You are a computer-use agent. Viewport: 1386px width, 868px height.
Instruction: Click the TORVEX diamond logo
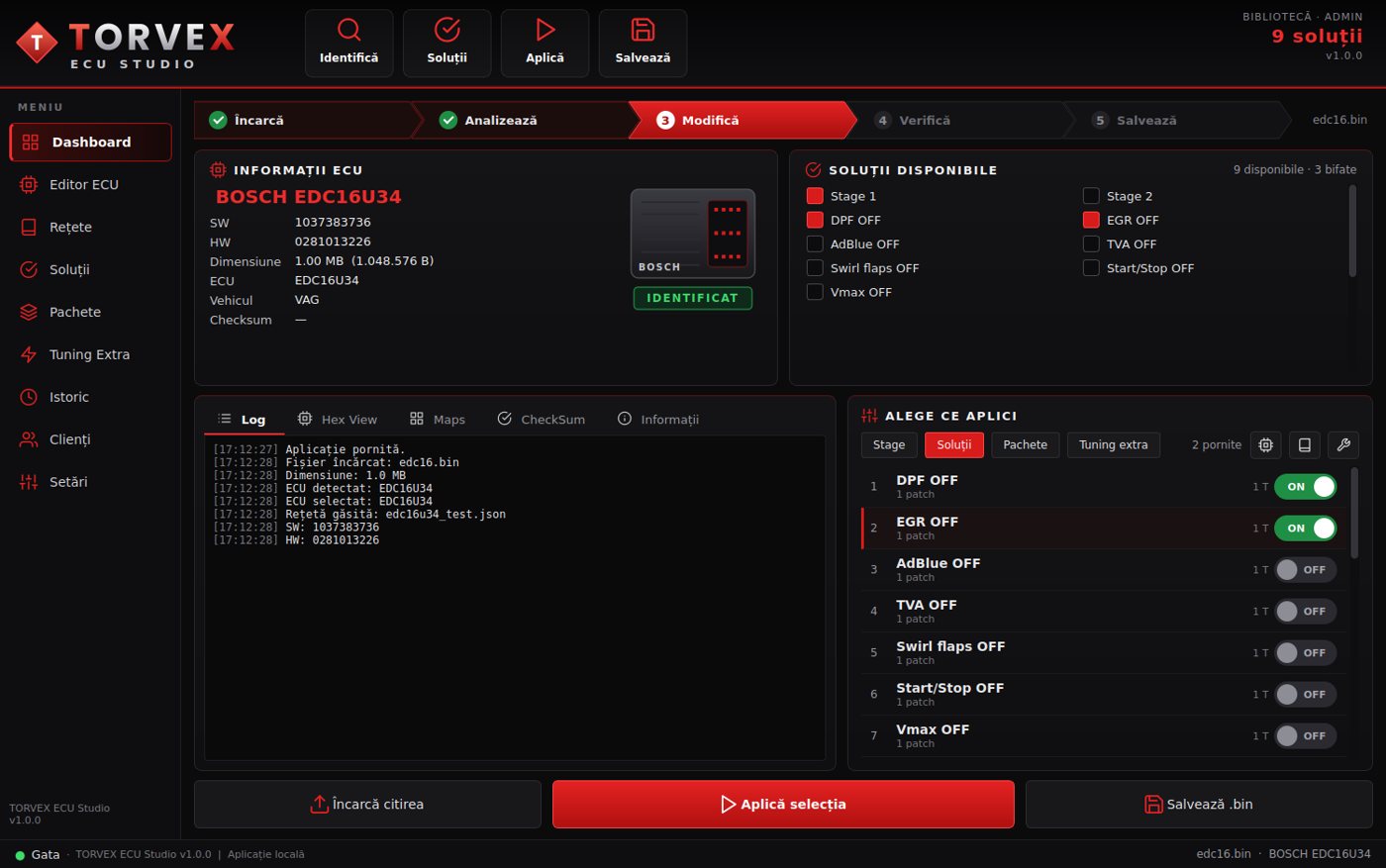click(x=38, y=43)
